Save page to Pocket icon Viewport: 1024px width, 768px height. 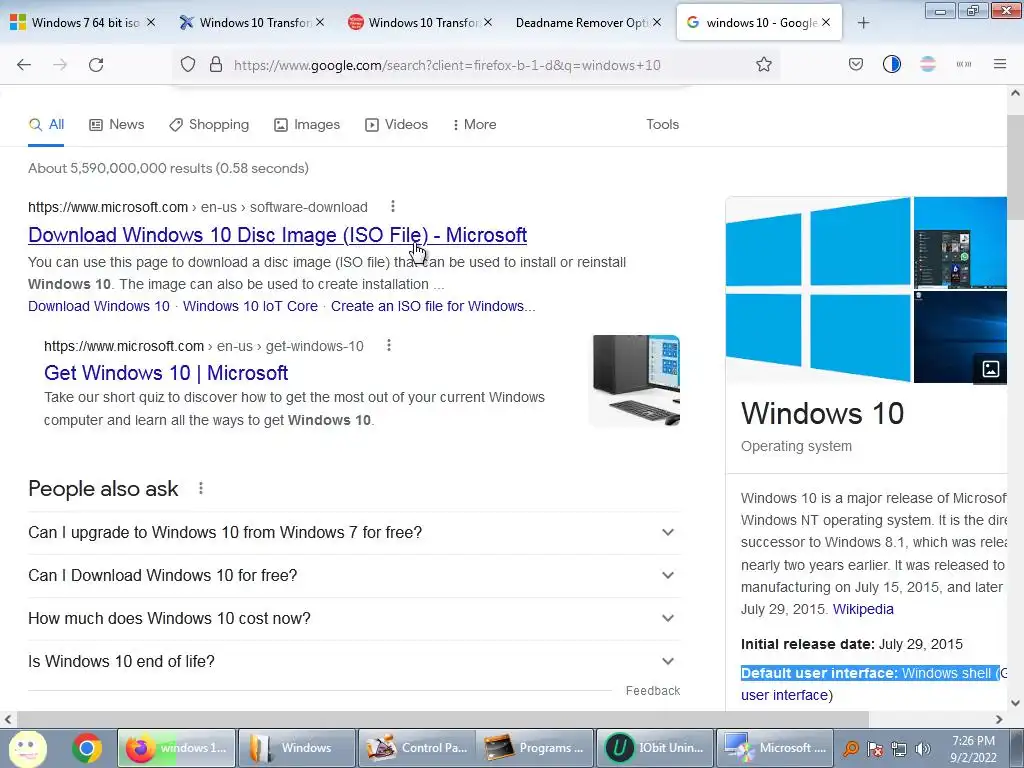(856, 65)
